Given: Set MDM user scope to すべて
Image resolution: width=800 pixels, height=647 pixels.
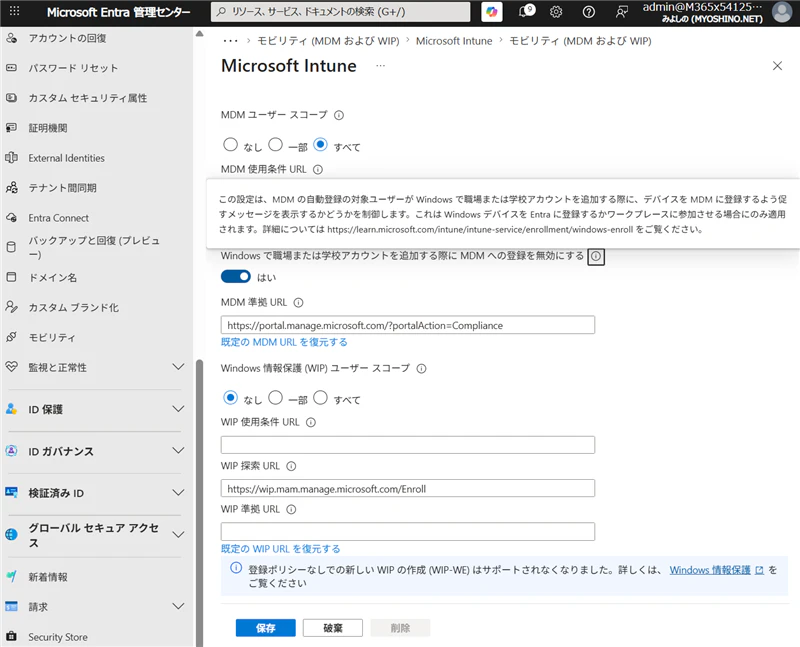Looking at the screenshot, I should pyautogui.click(x=320, y=145).
